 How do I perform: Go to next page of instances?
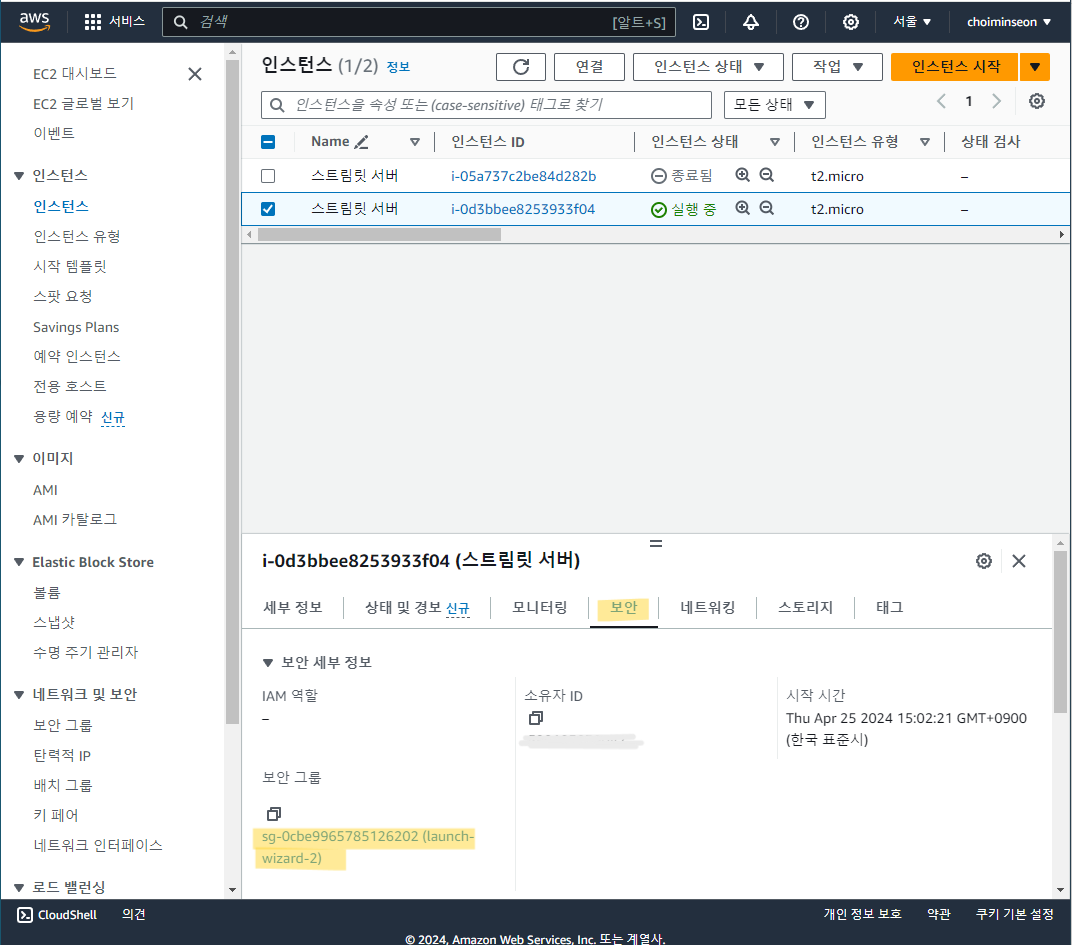(996, 101)
